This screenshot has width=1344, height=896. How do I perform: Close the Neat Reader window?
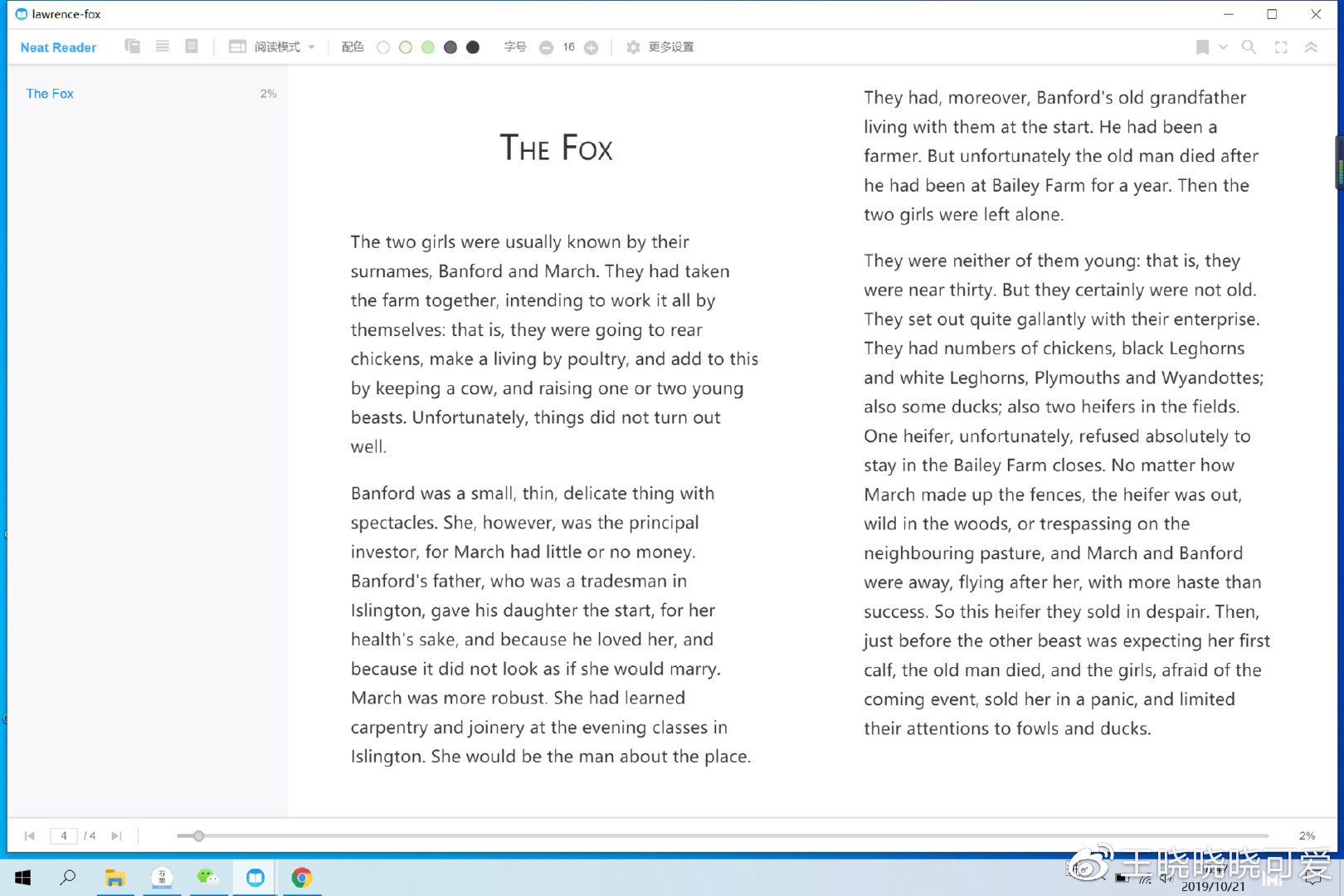pyautogui.click(x=1316, y=14)
